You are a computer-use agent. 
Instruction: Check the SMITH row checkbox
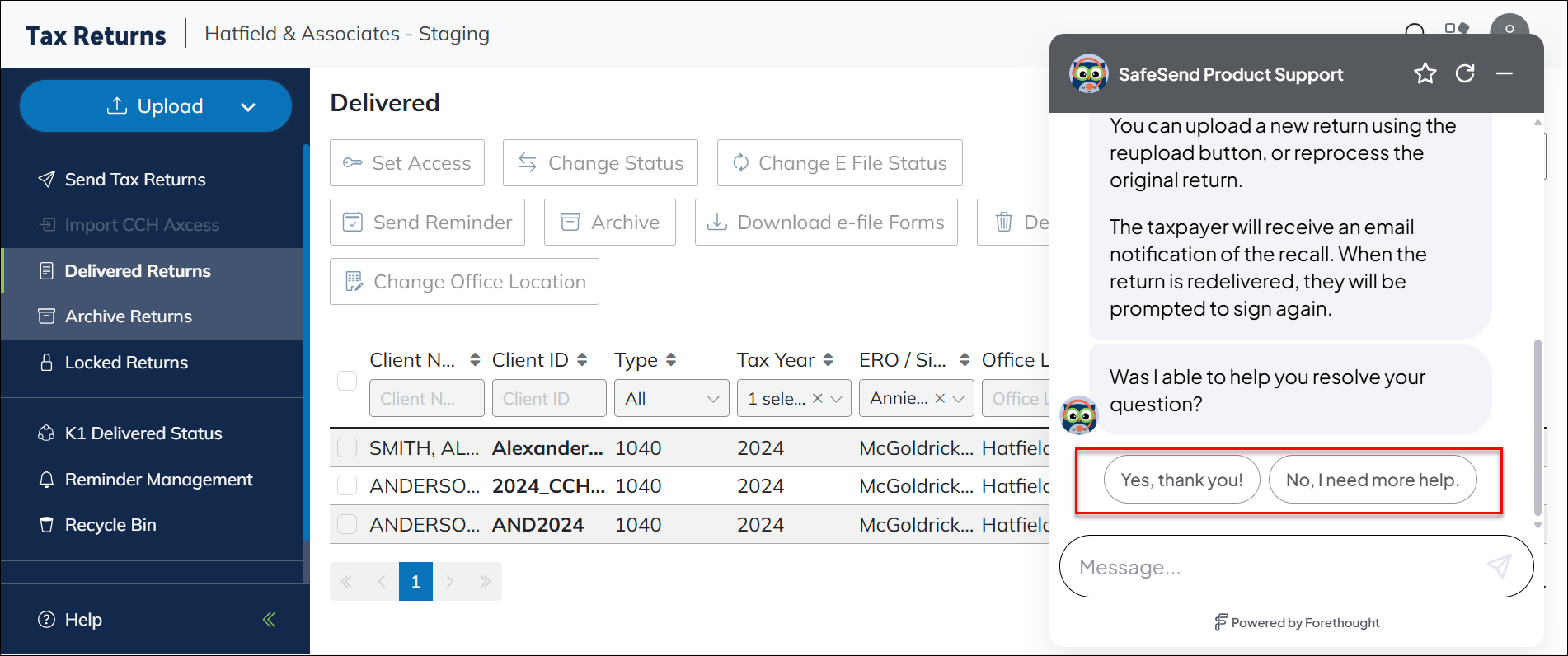pyautogui.click(x=347, y=447)
